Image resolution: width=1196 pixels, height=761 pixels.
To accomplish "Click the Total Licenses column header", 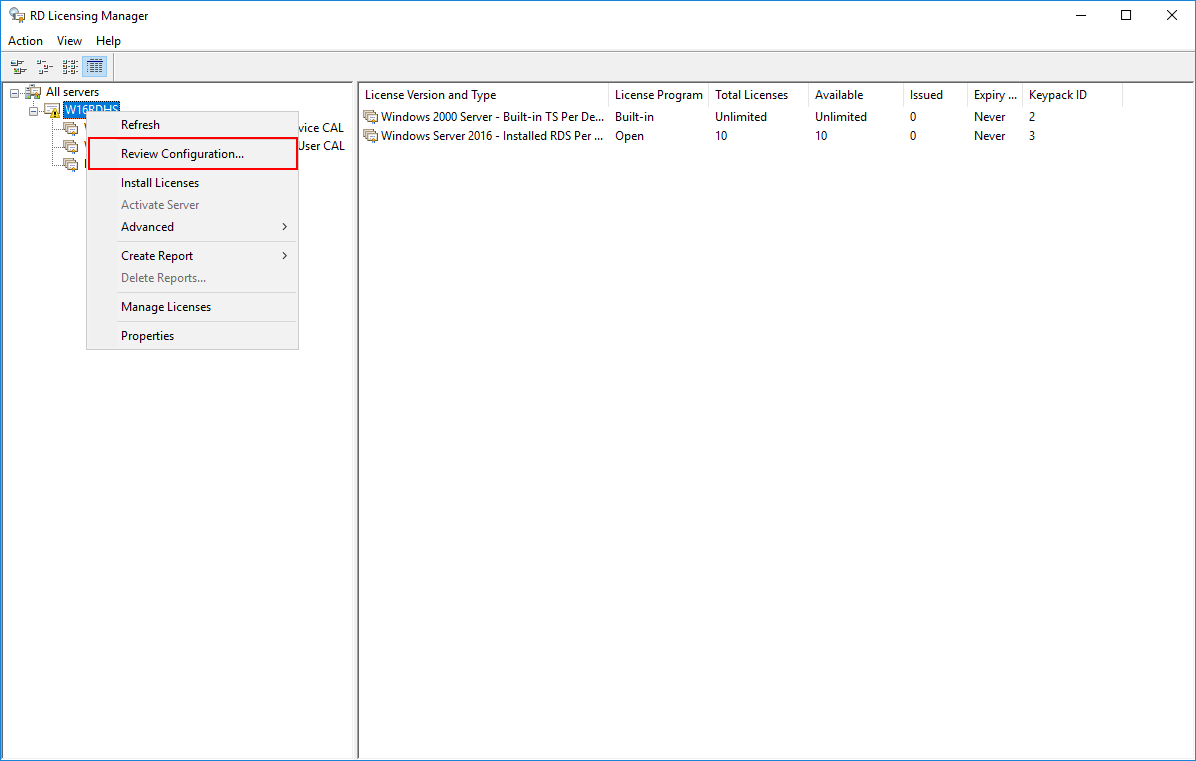I will click(x=758, y=95).
